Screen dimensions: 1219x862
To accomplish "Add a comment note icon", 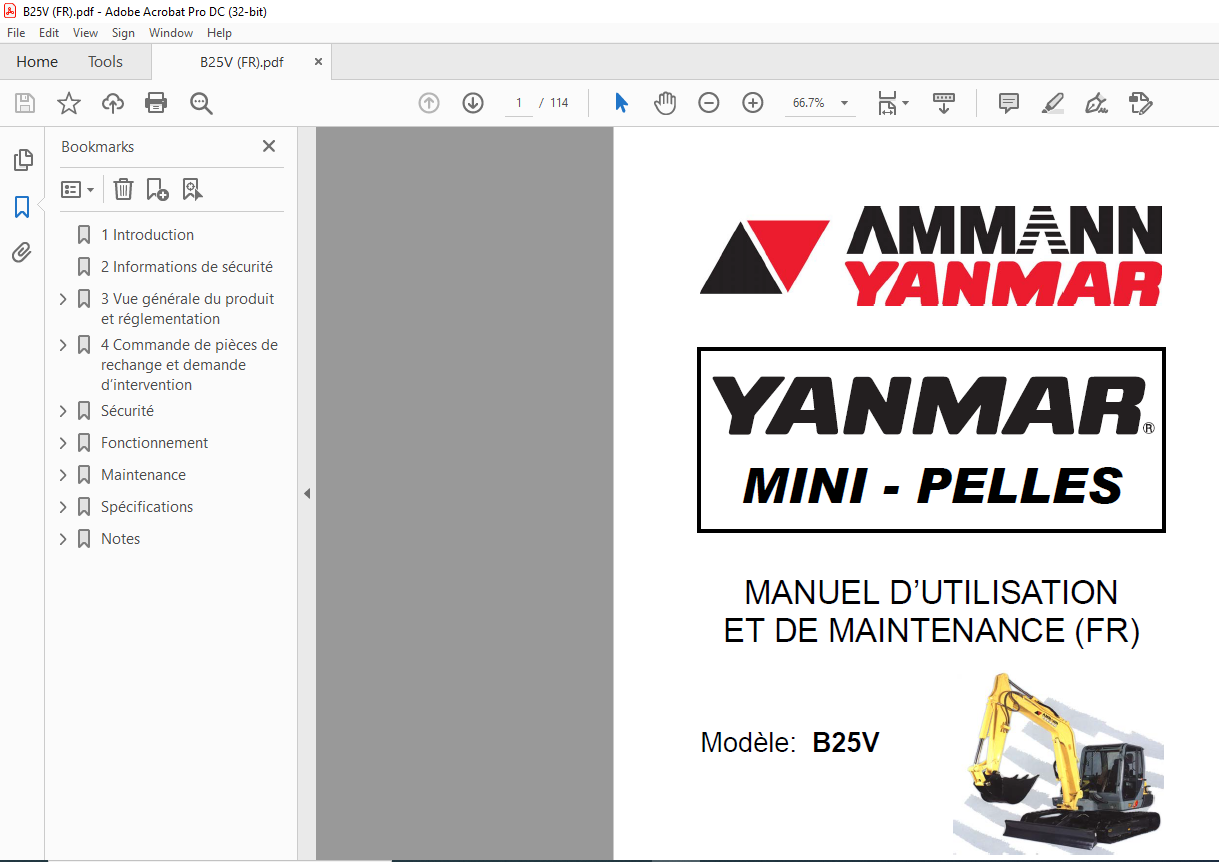I will point(1009,103).
